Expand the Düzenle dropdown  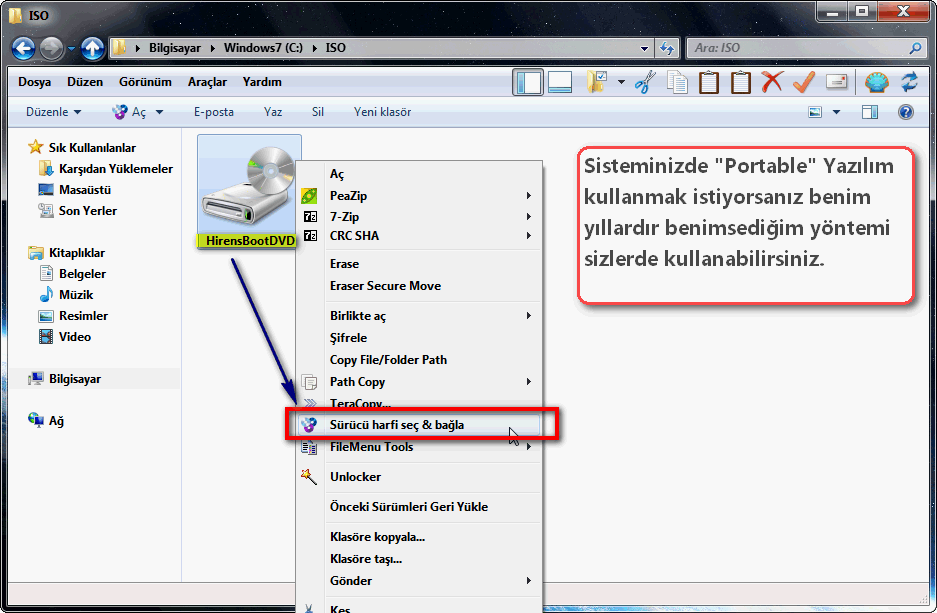coord(54,112)
